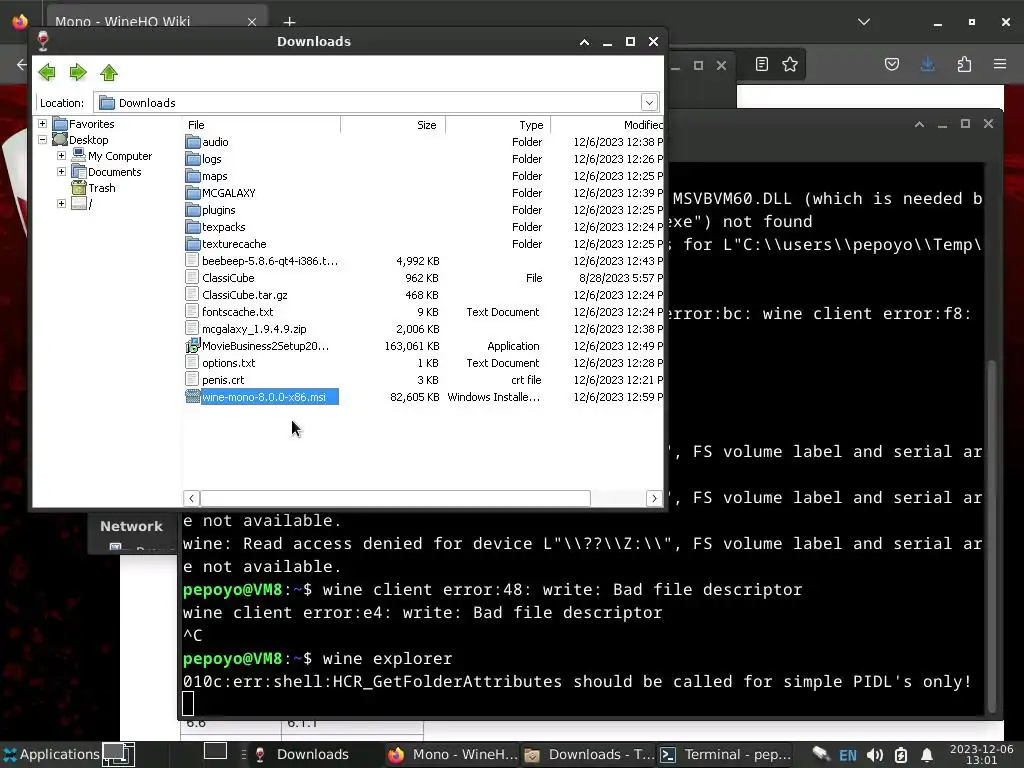Switch to Mono - WineH... Firefox taskbar entry
1024x768 pixels.
pyautogui.click(x=453, y=754)
